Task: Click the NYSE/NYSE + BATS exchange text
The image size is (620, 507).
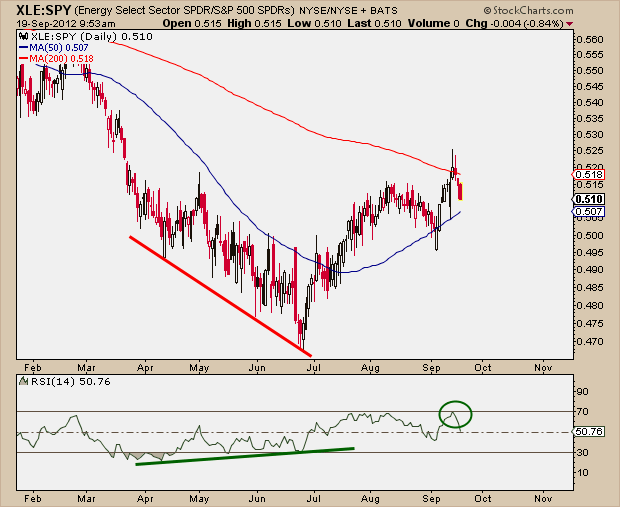Action: pyautogui.click(x=348, y=10)
